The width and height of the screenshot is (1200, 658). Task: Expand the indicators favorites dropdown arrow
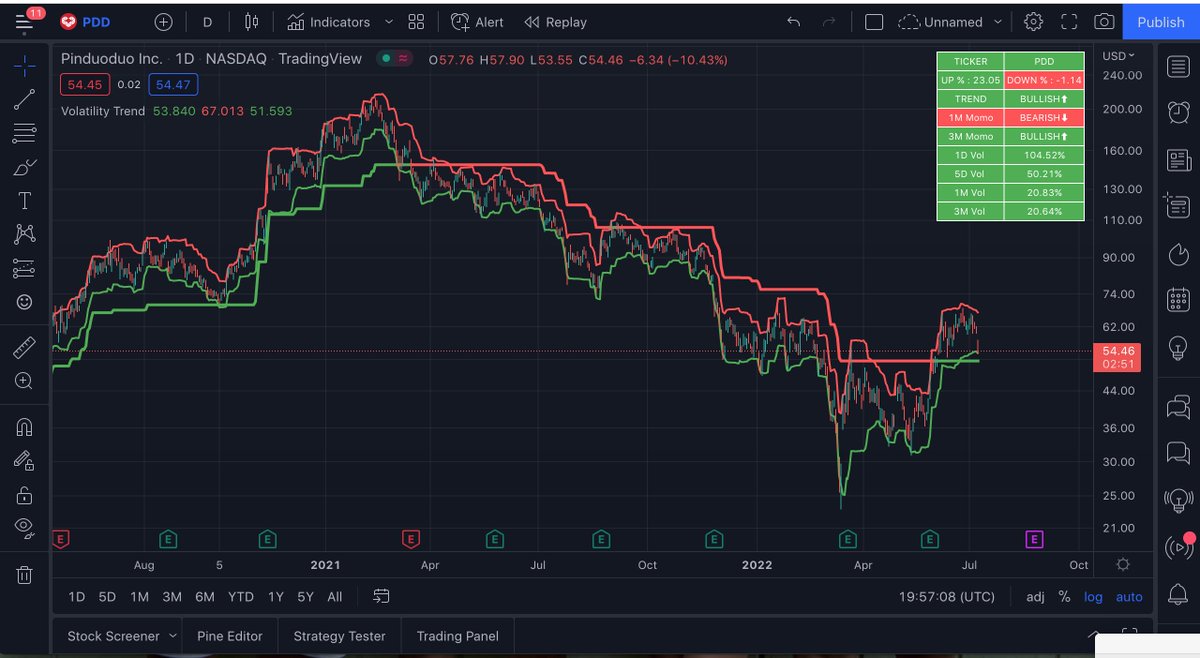click(389, 21)
